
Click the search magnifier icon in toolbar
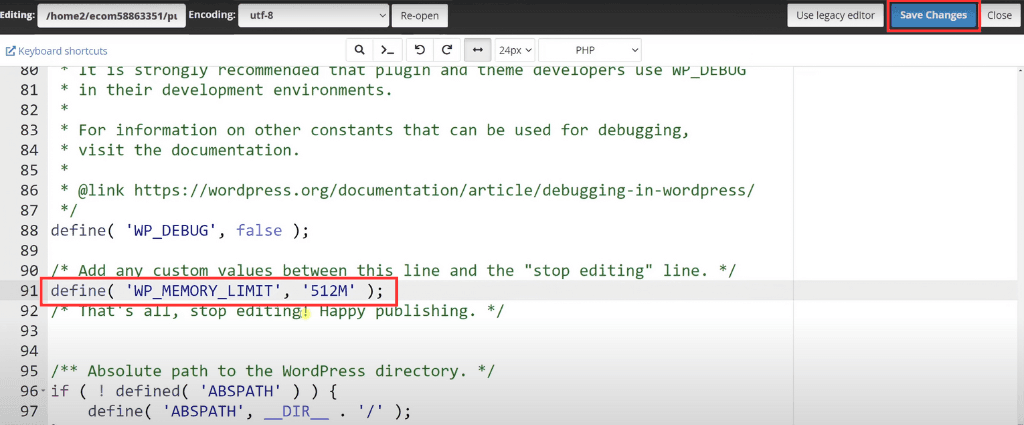coord(359,50)
